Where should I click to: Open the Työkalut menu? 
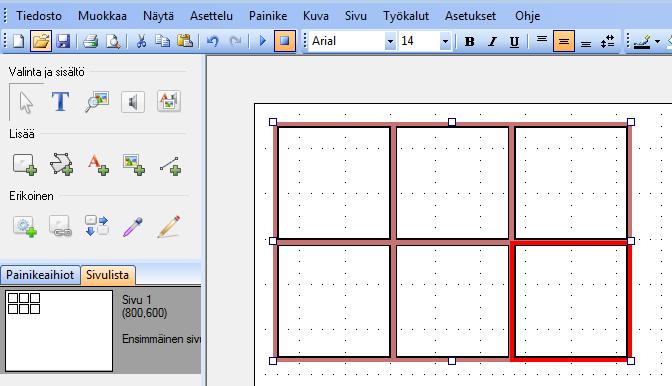(405, 16)
